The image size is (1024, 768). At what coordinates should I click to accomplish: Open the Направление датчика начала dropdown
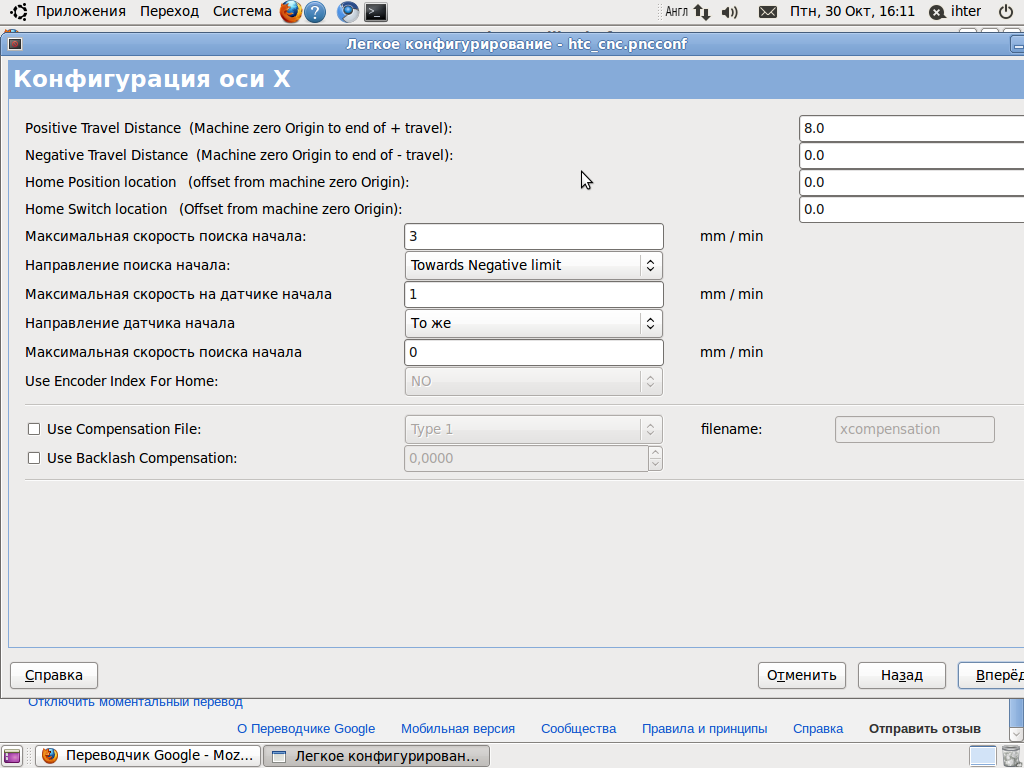point(534,323)
